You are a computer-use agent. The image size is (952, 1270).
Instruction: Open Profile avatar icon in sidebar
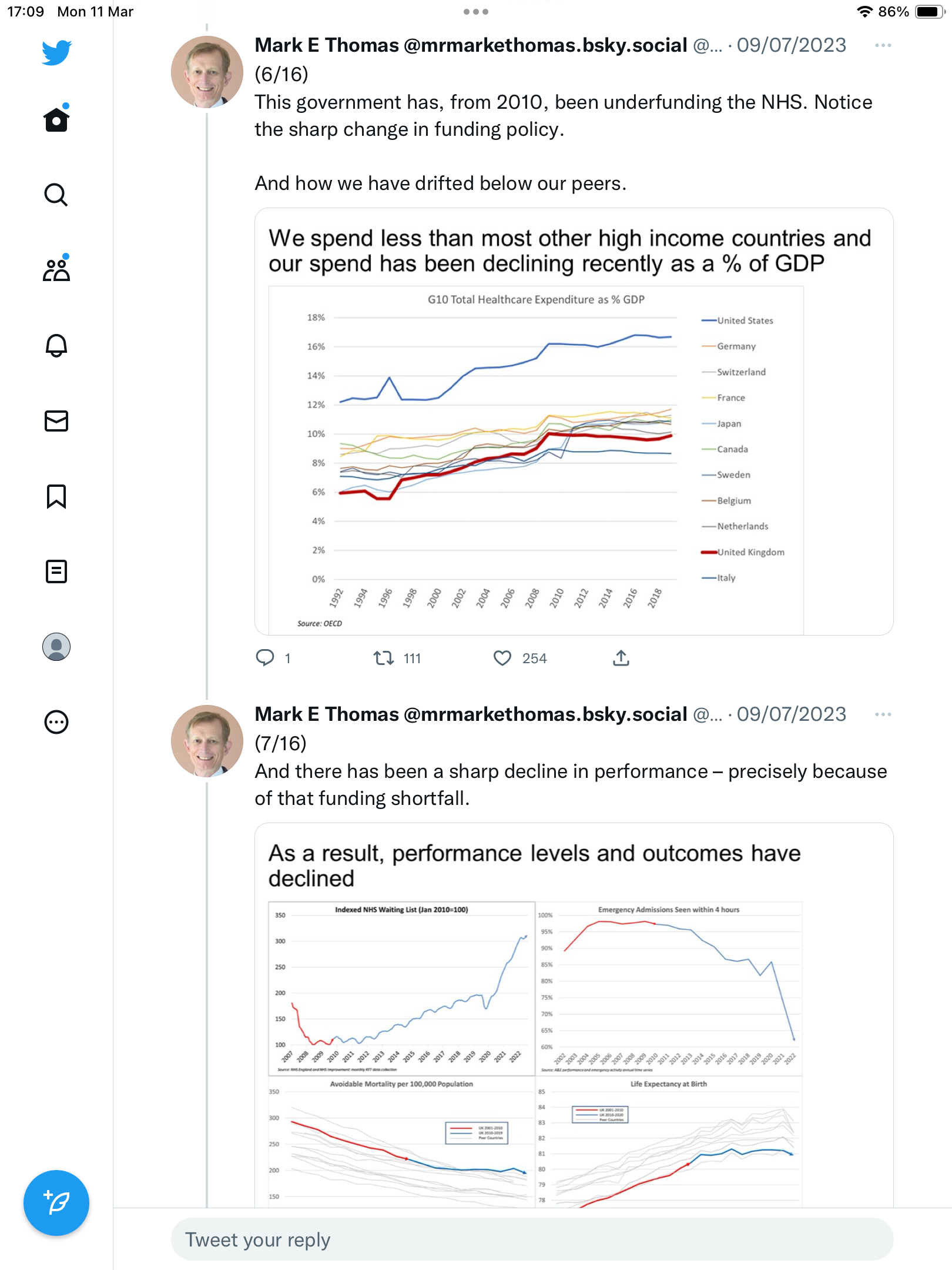(x=56, y=647)
